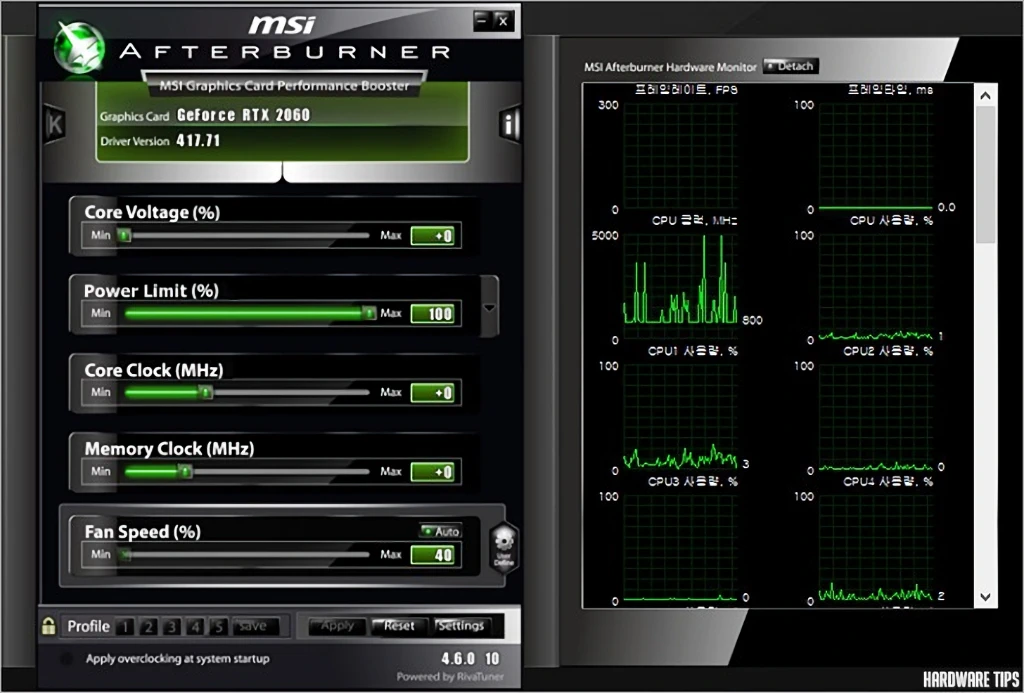Click the framerate FPS graph
The height and width of the screenshot is (693, 1024).
click(x=680, y=156)
